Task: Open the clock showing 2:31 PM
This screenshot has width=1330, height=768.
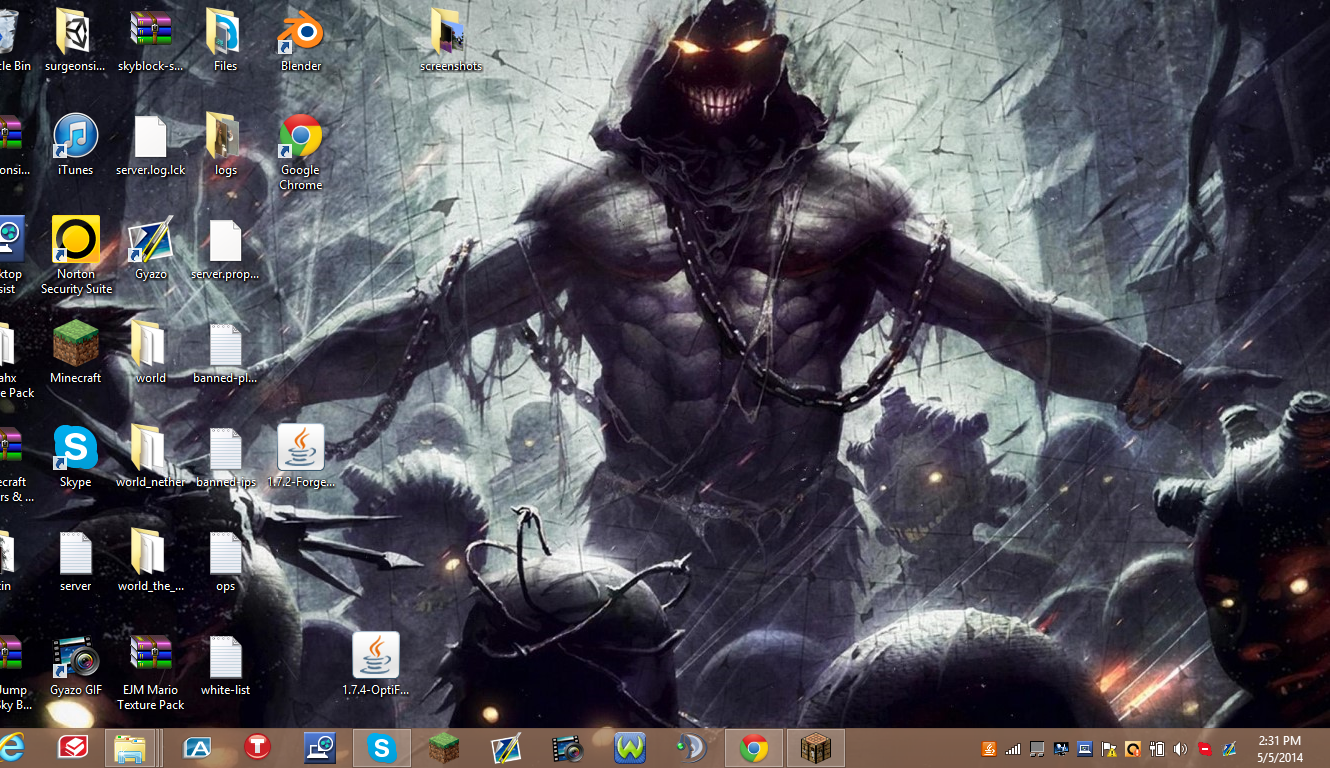Action: [1281, 748]
